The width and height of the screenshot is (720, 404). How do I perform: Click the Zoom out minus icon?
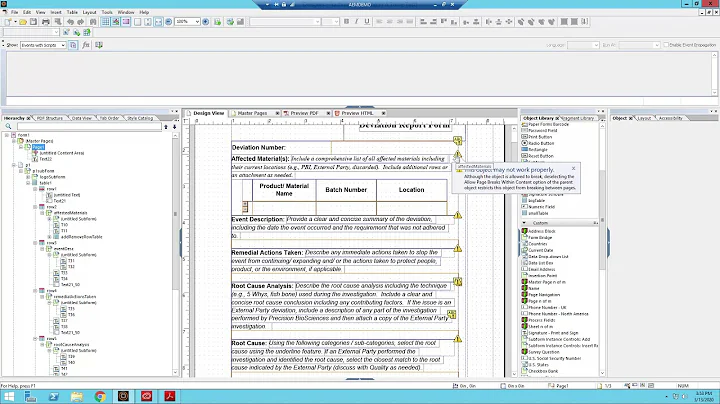pyautogui.click(x=169, y=22)
